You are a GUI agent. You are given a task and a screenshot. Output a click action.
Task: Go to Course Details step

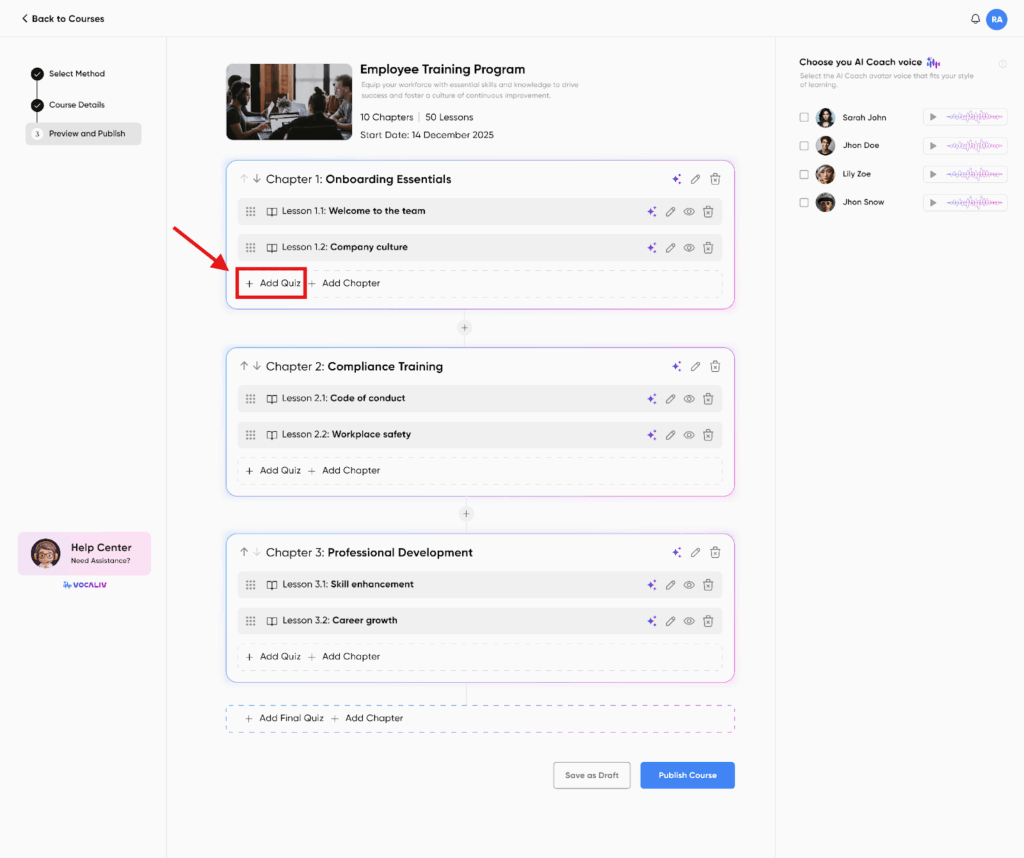tap(76, 105)
